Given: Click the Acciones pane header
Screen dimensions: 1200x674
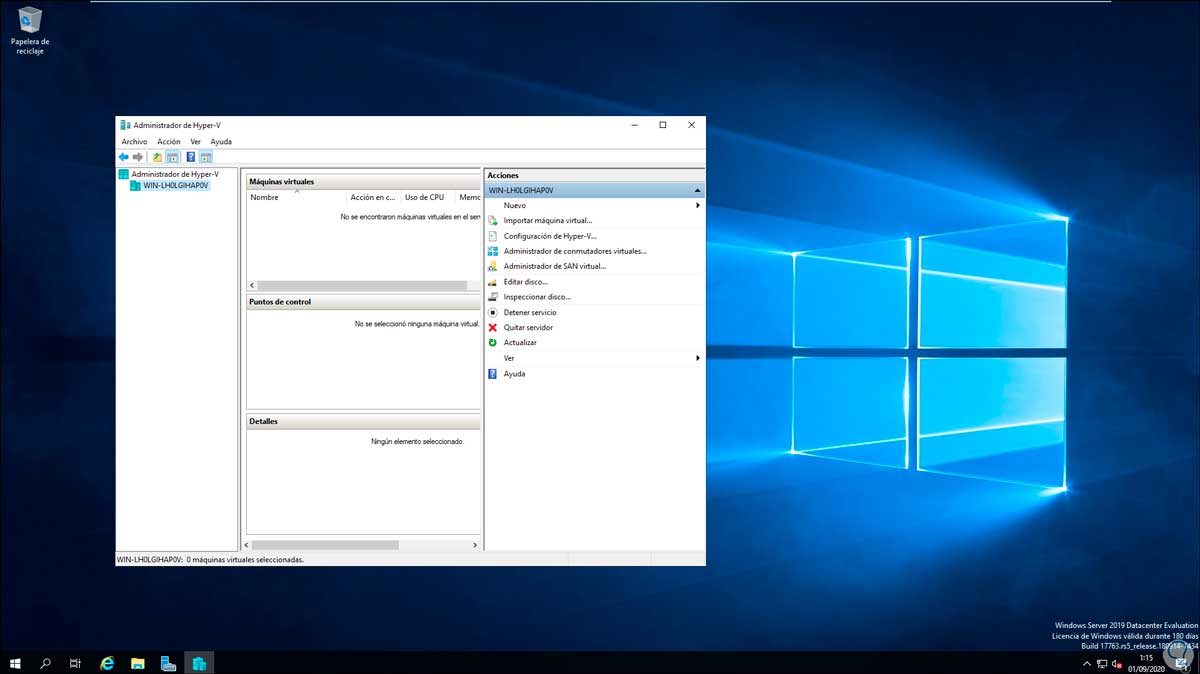Looking at the screenshot, I should pyautogui.click(x=594, y=175).
